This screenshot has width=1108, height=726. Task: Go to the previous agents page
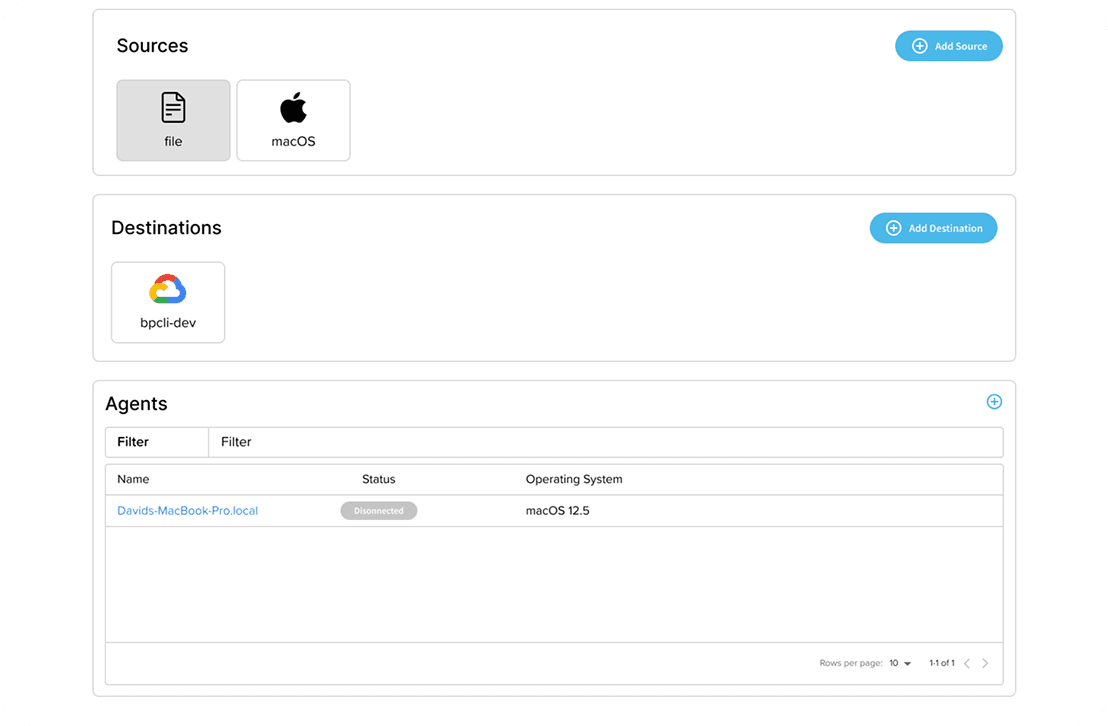967,663
